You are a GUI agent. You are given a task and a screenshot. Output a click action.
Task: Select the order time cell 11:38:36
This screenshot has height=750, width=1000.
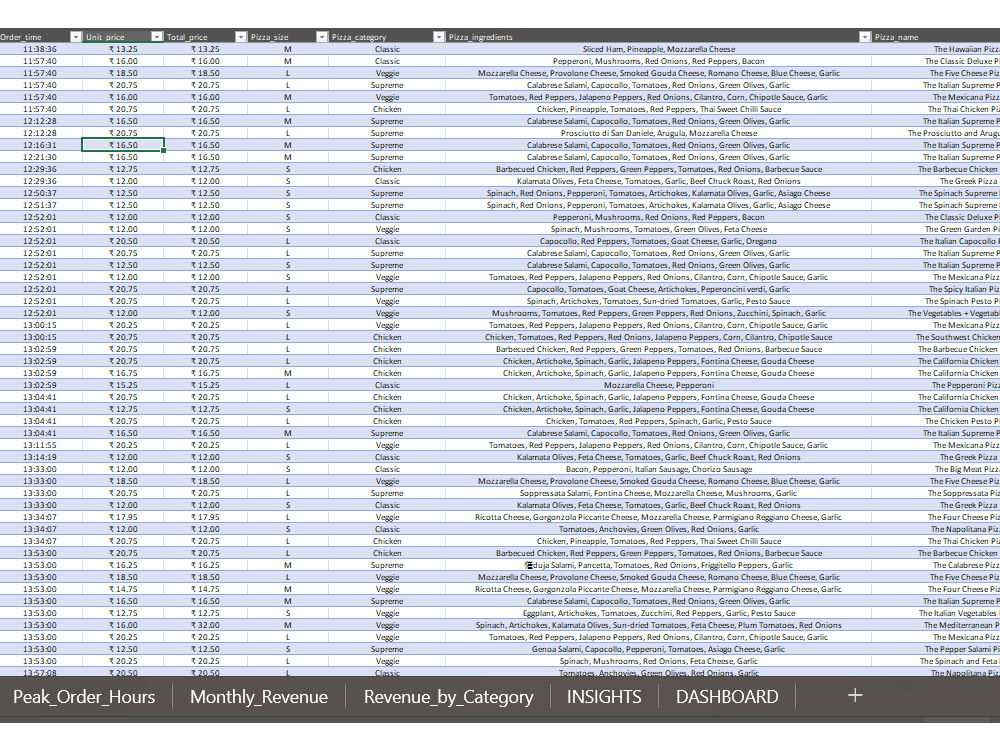[40, 49]
